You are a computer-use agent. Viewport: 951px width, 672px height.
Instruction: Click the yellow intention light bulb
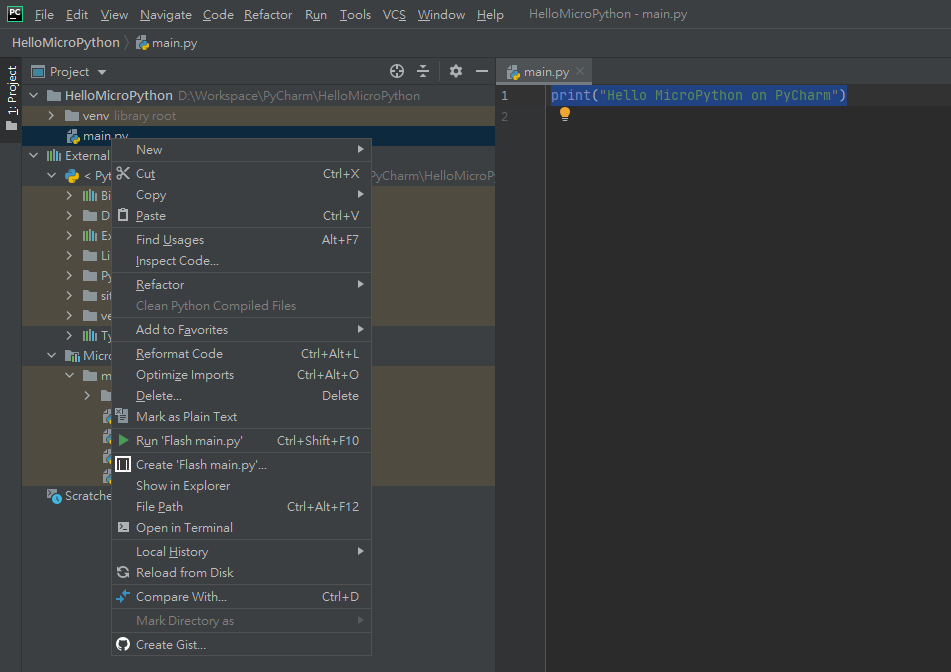pyautogui.click(x=565, y=113)
